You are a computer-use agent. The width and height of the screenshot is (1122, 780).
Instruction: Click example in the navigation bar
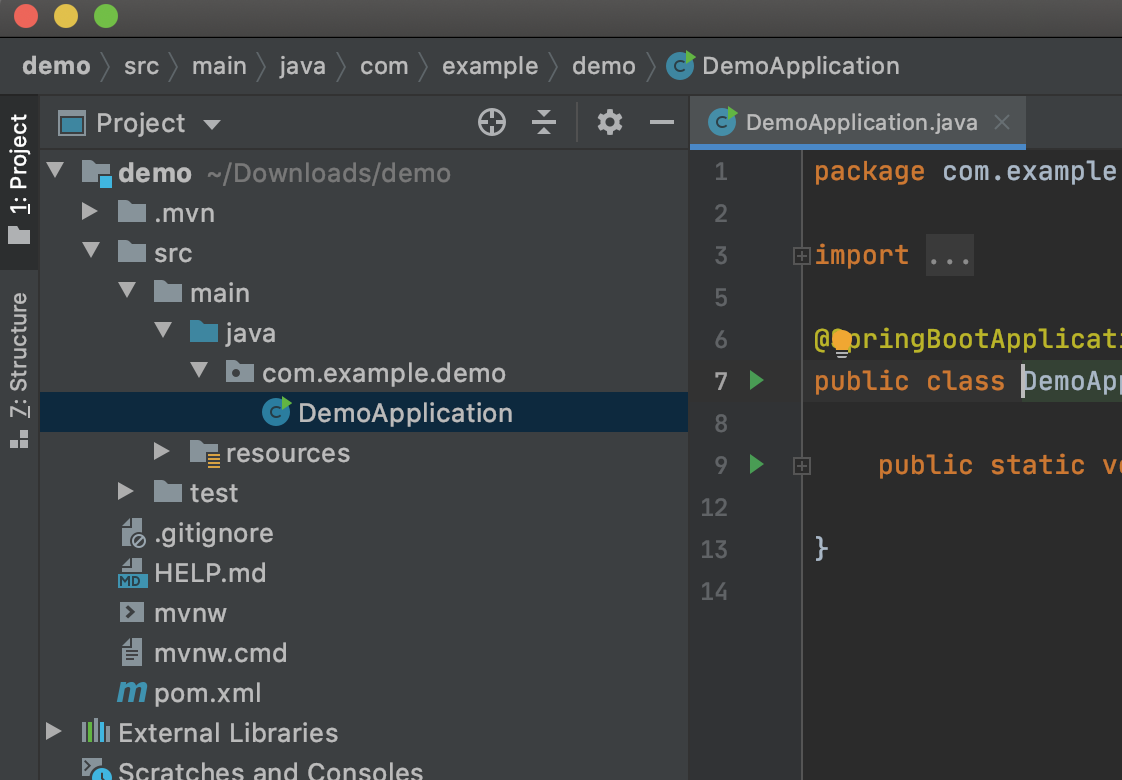pos(490,67)
